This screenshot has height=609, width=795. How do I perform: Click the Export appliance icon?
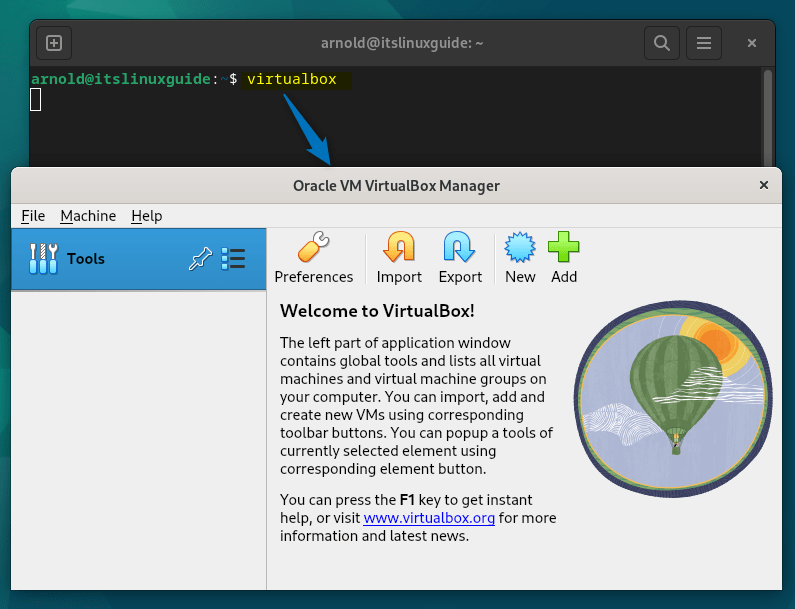[460, 257]
